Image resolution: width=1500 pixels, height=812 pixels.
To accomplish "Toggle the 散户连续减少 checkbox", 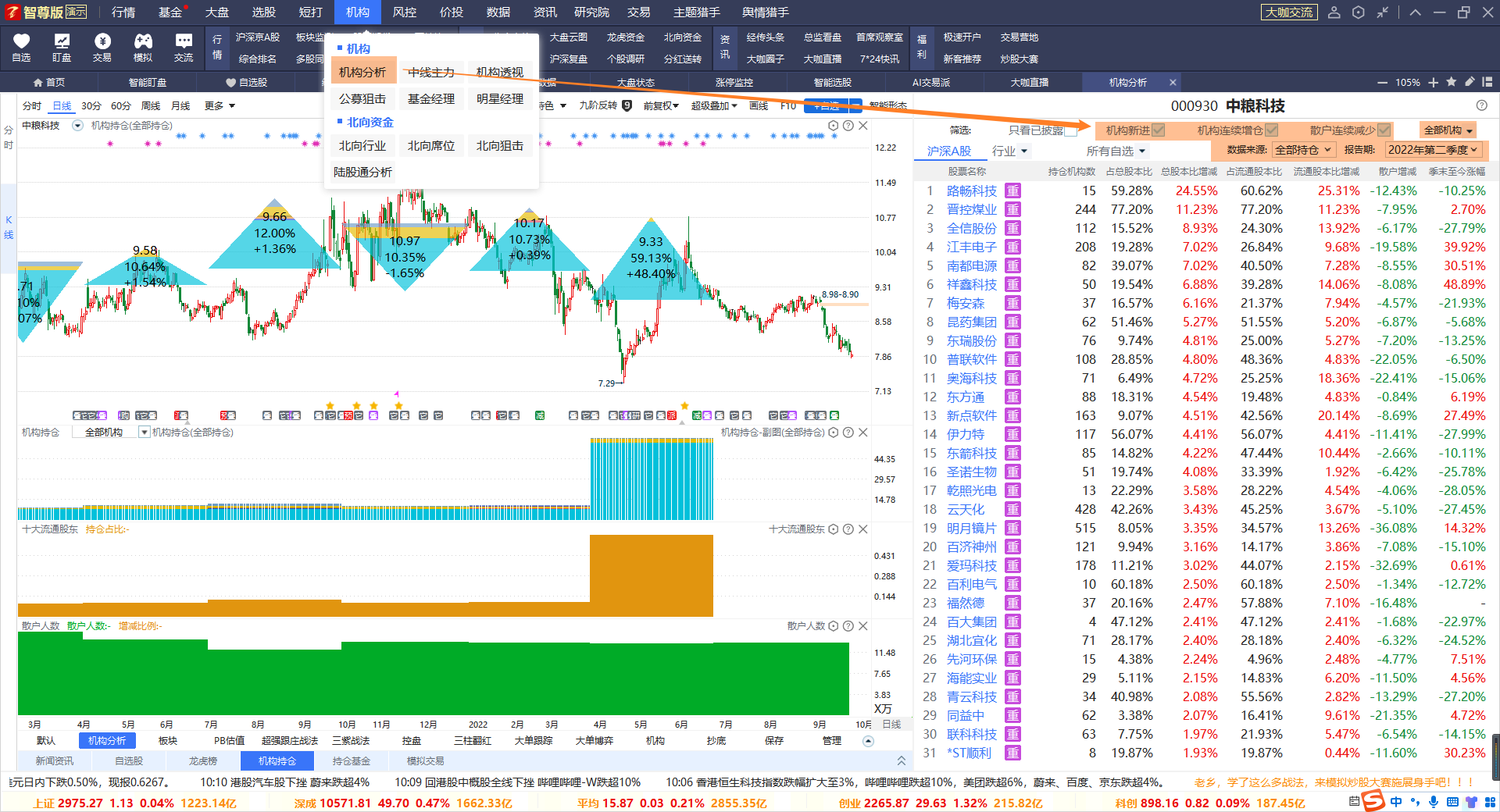I will pyautogui.click(x=1384, y=130).
